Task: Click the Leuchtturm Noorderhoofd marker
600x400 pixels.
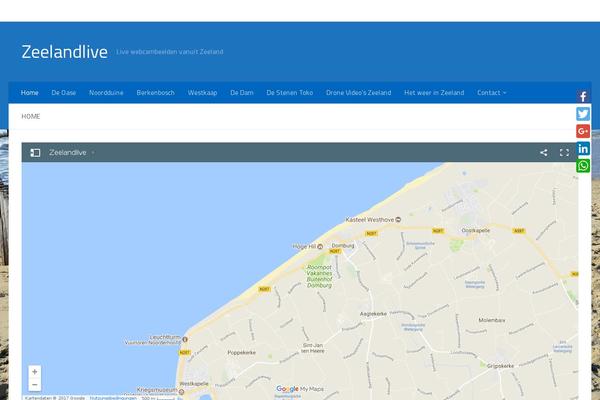Action: (x=185, y=339)
